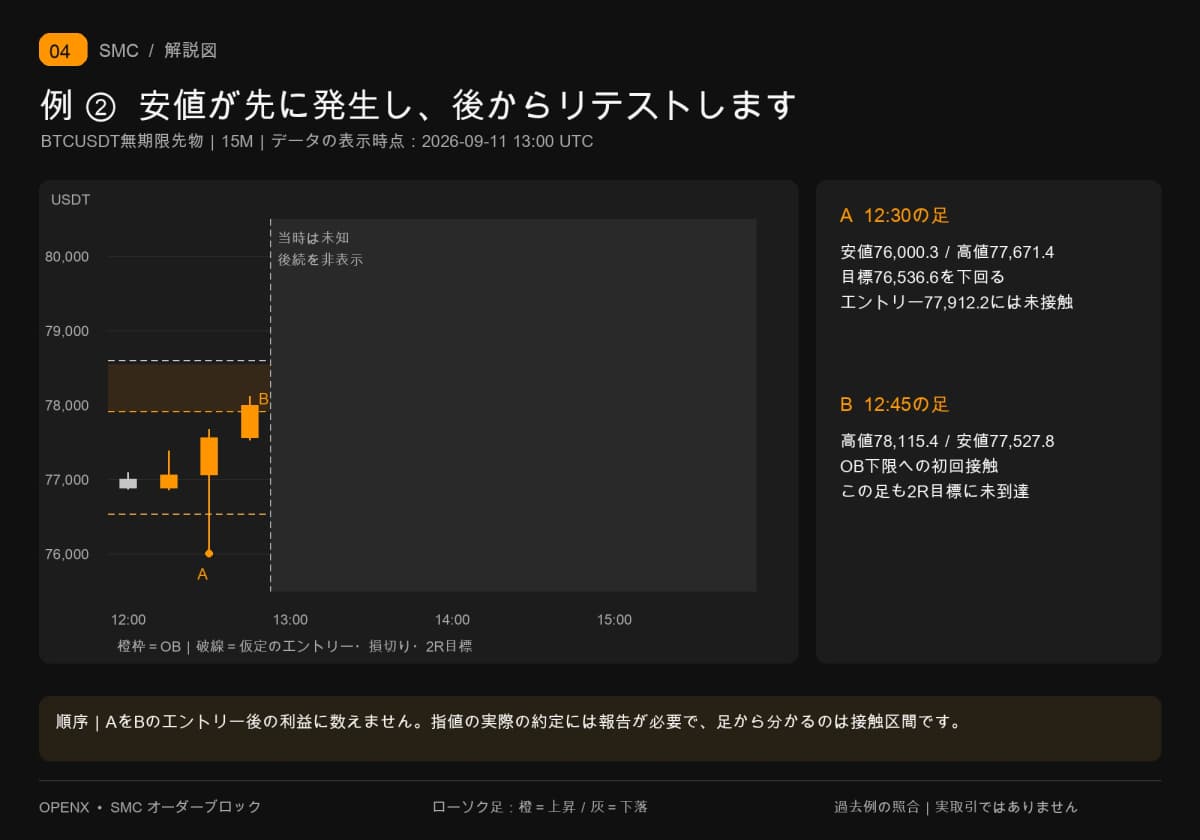The width and height of the screenshot is (1200, 840).
Task: Click the 77,000 price axis label
Action: click(x=67, y=480)
